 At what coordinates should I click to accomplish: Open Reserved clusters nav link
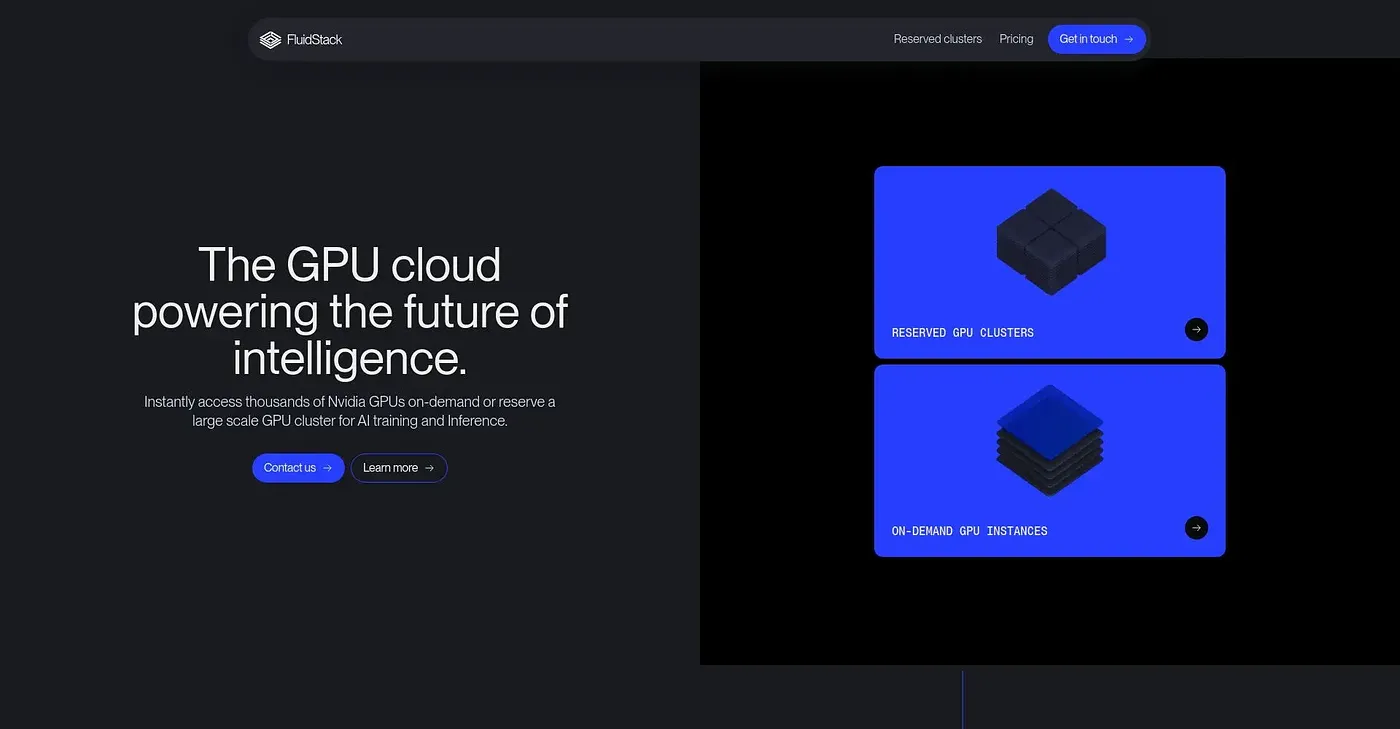938,39
